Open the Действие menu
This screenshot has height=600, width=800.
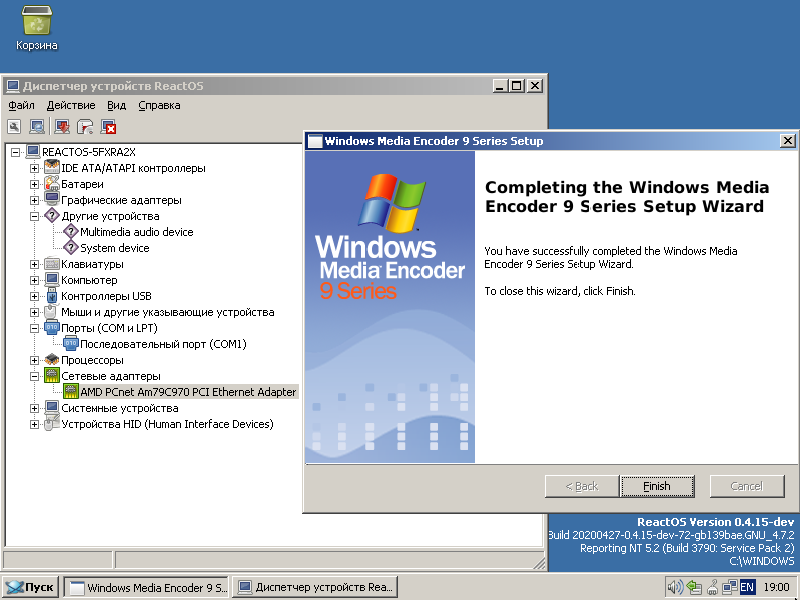pyautogui.click(x=71, y=105)
